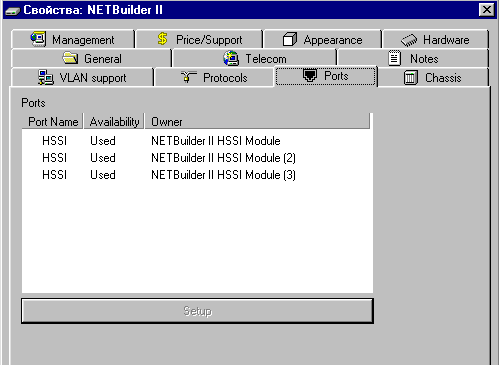Click the dollar sign Price/Support icon

(x=162, y=39)
